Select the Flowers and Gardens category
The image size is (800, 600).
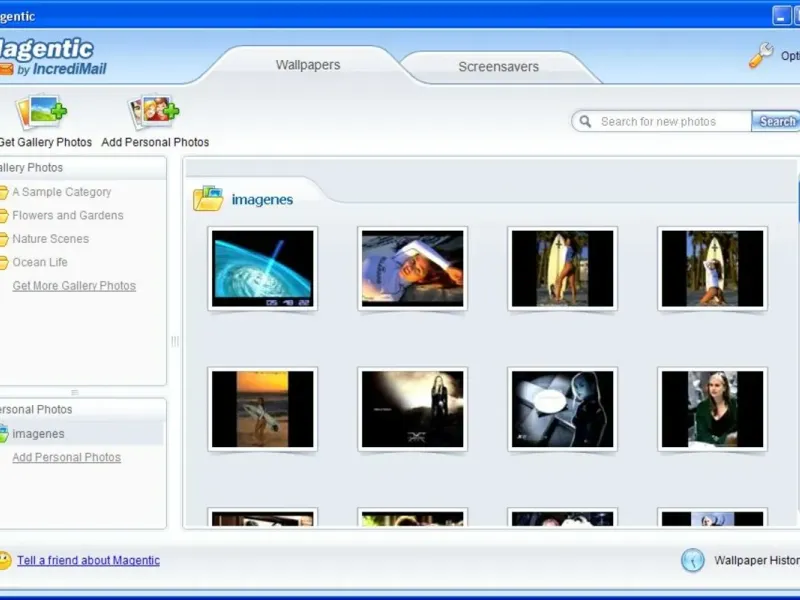(x=67, y=215)
